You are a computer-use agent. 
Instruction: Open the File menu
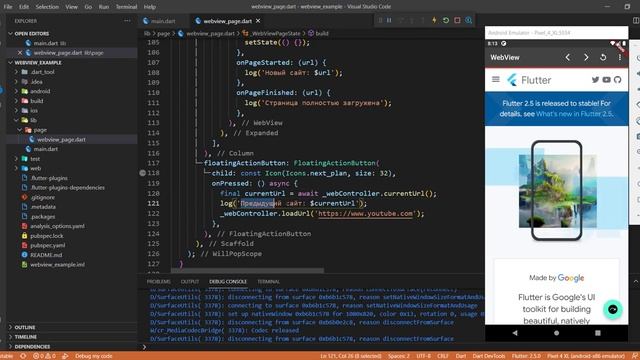[x=8, y=7]
